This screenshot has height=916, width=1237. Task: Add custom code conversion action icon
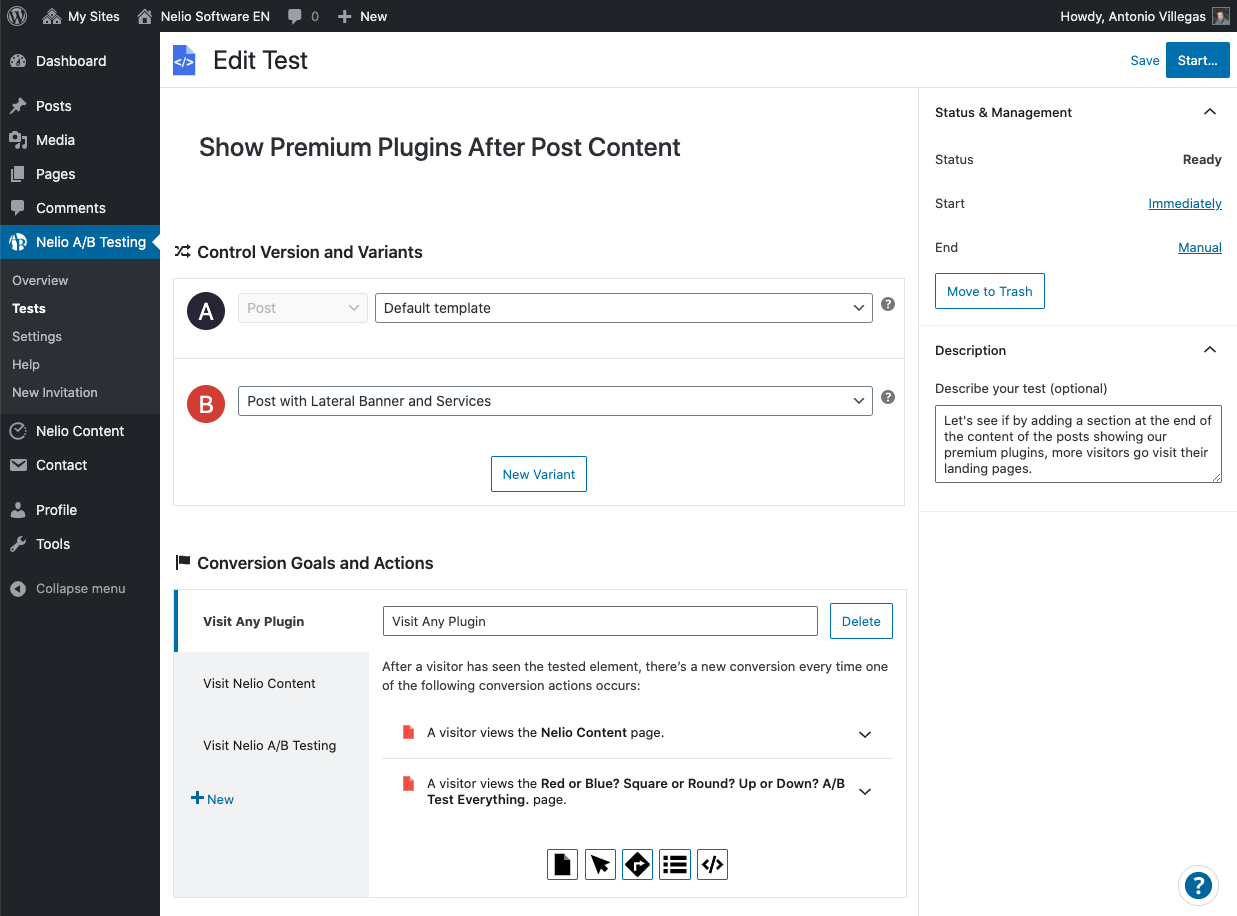[712, 864]
